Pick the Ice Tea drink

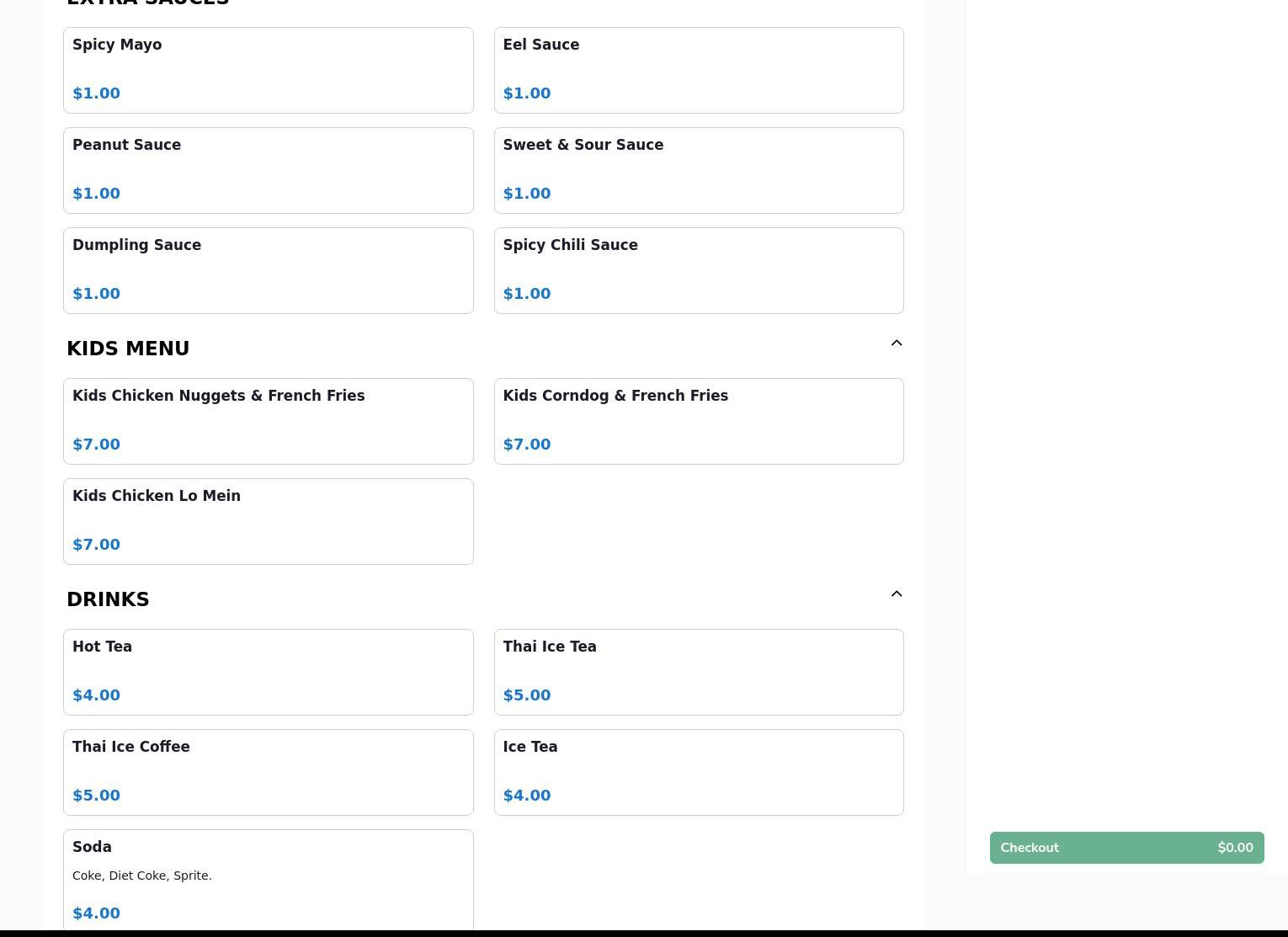pos(698,772)
